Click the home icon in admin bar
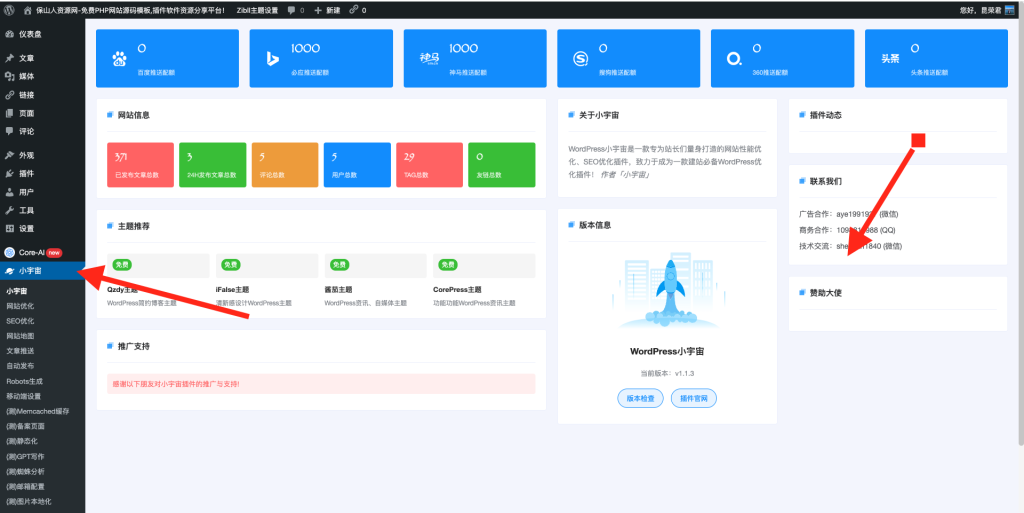This screenshot has width=1024, height=513. click(x=27, y=10)
